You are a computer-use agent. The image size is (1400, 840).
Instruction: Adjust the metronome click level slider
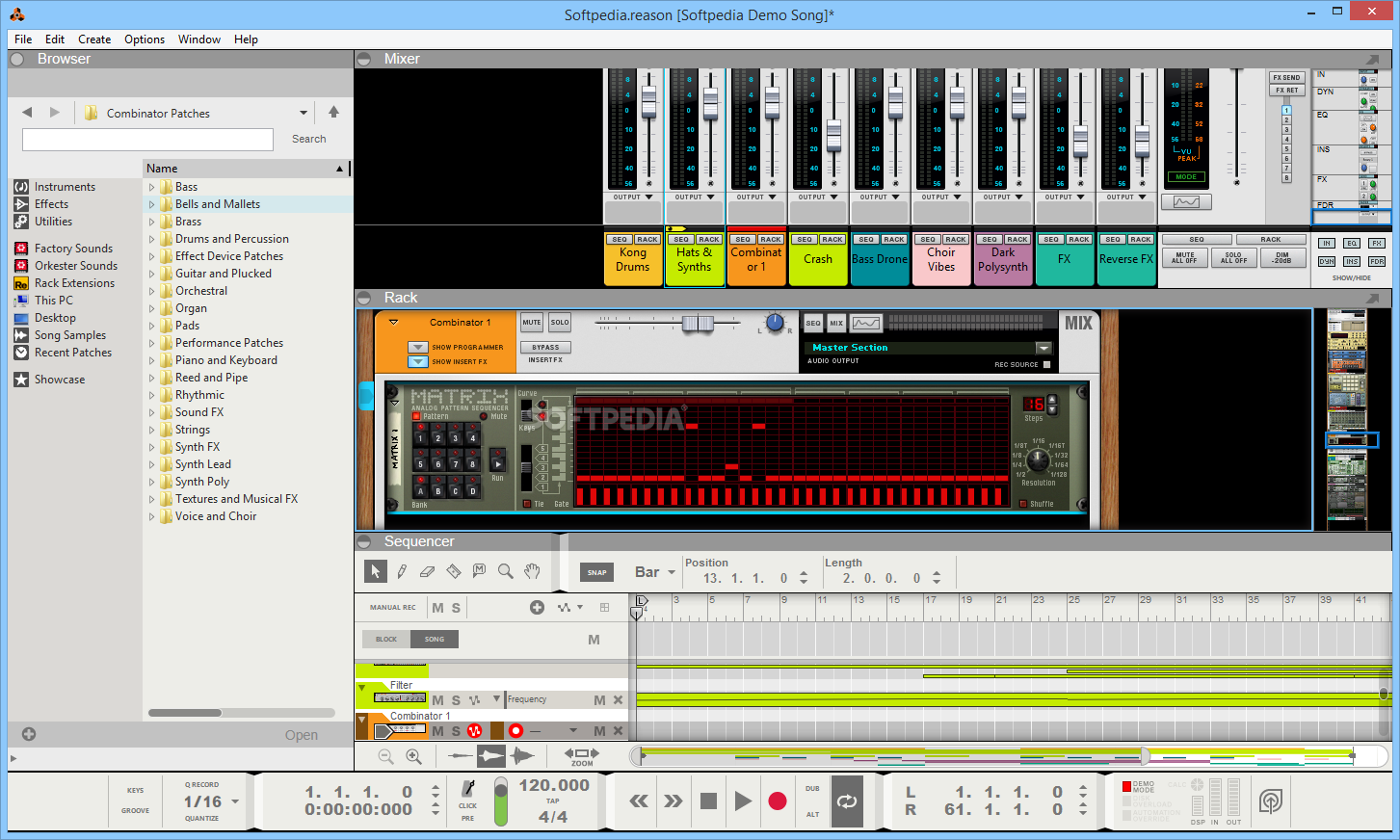coord(501,802)
